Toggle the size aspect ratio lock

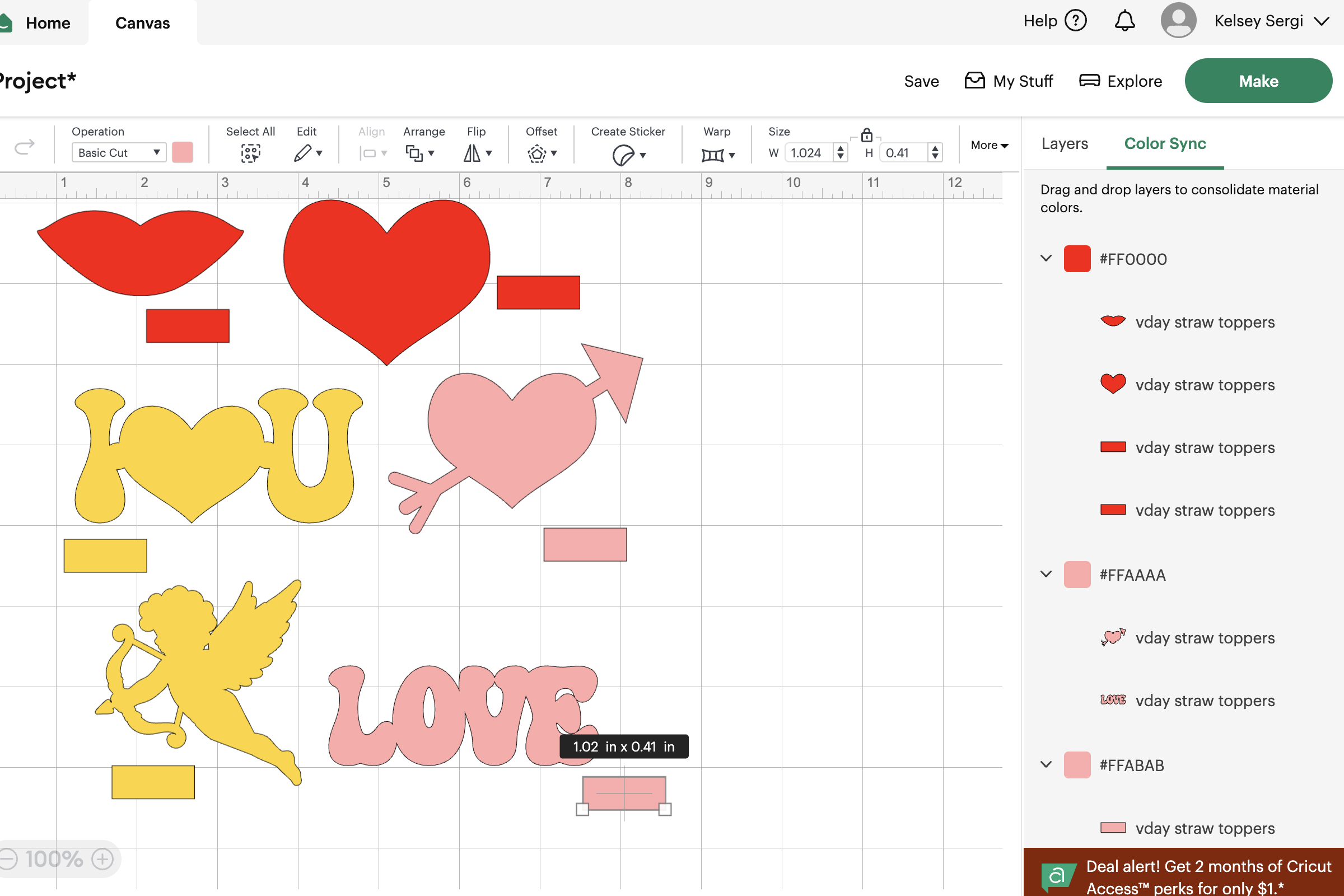tap(866, 135)
